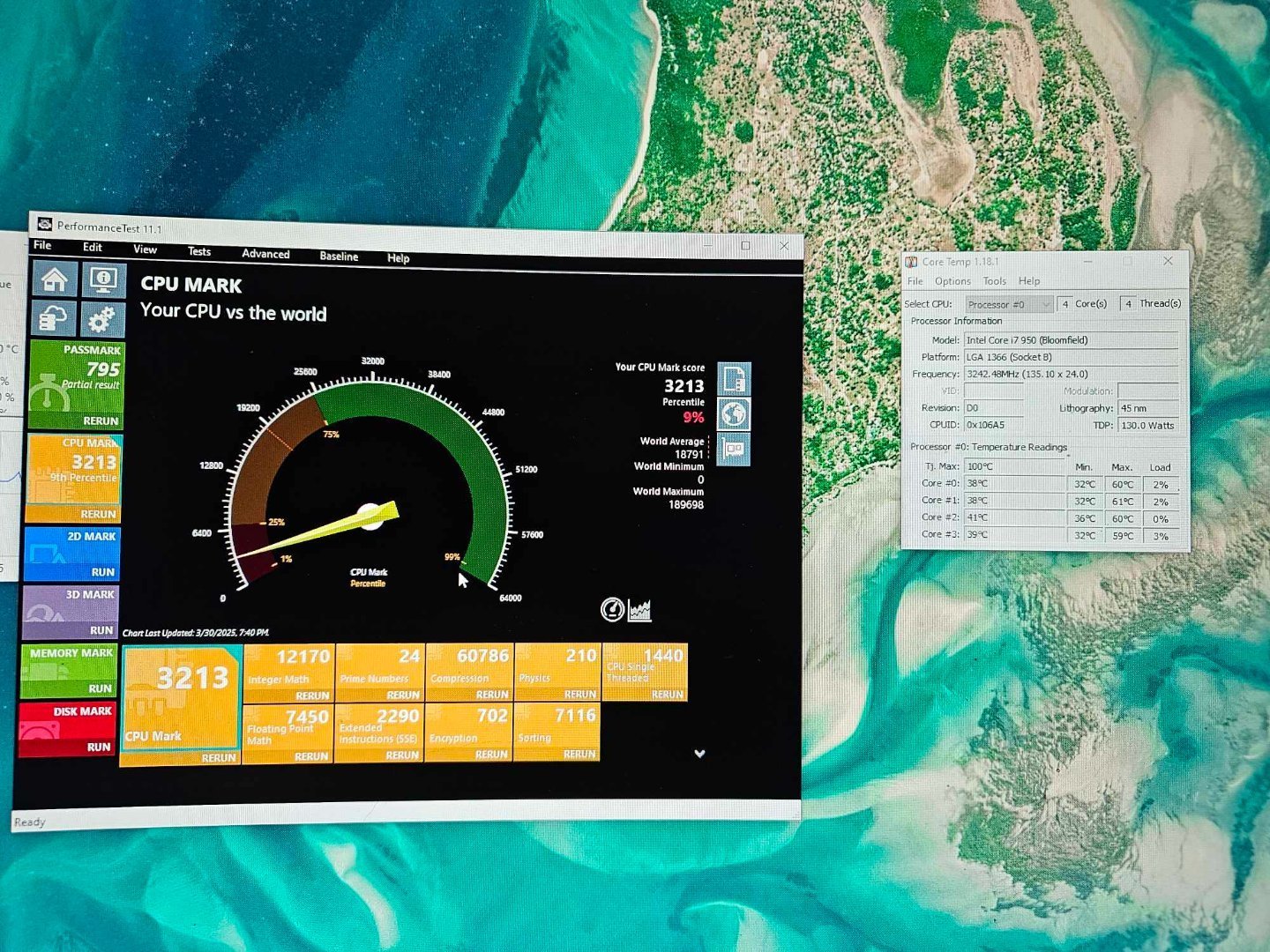Image resolution: width=1270 pixels, height=952 pixels.
Task: Click the TDP field '130.0 Watts'
Action: 1148,426
